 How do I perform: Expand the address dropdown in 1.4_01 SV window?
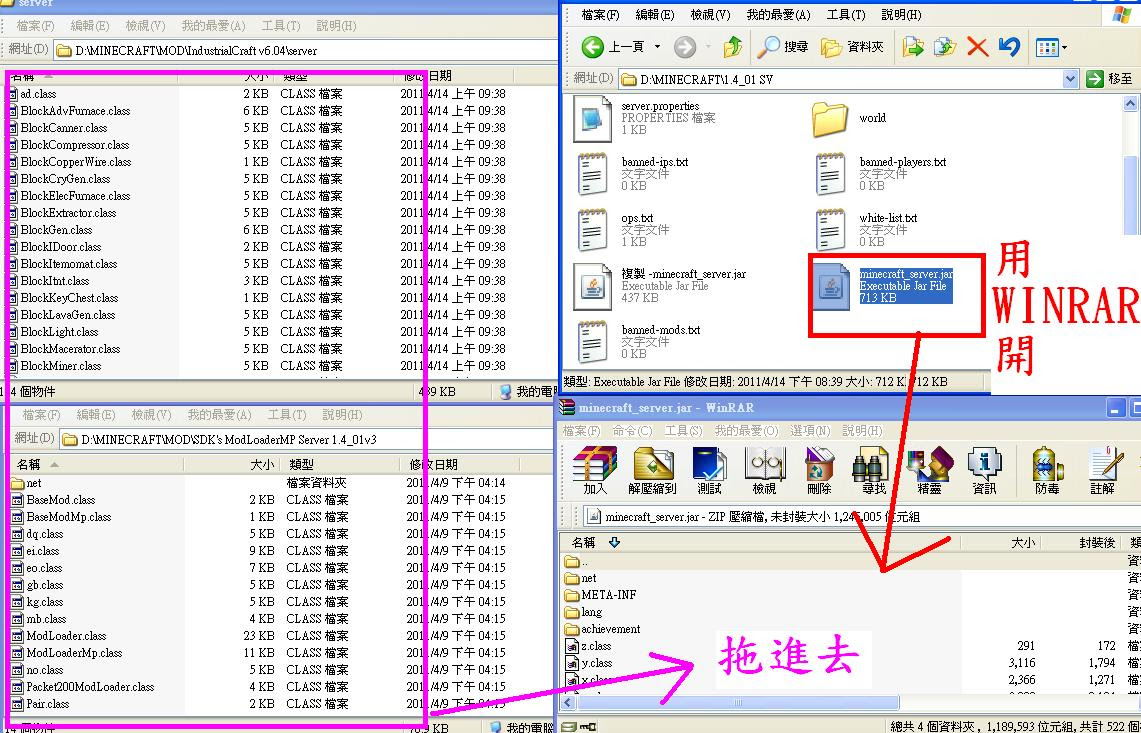coord(1069,79)
